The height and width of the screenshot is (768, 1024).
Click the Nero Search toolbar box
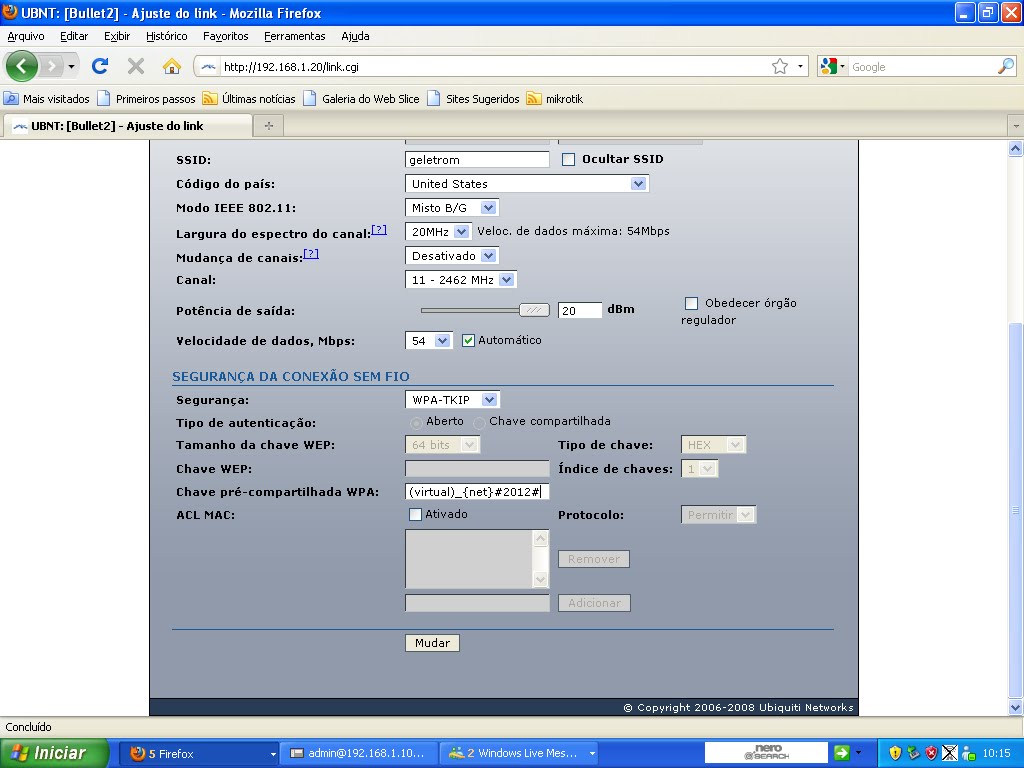coord(766,753)
